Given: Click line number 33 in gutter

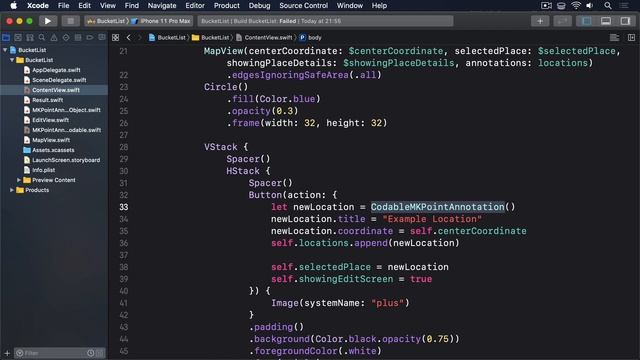Looking at the screenshot, I should (x=124, y=207).
